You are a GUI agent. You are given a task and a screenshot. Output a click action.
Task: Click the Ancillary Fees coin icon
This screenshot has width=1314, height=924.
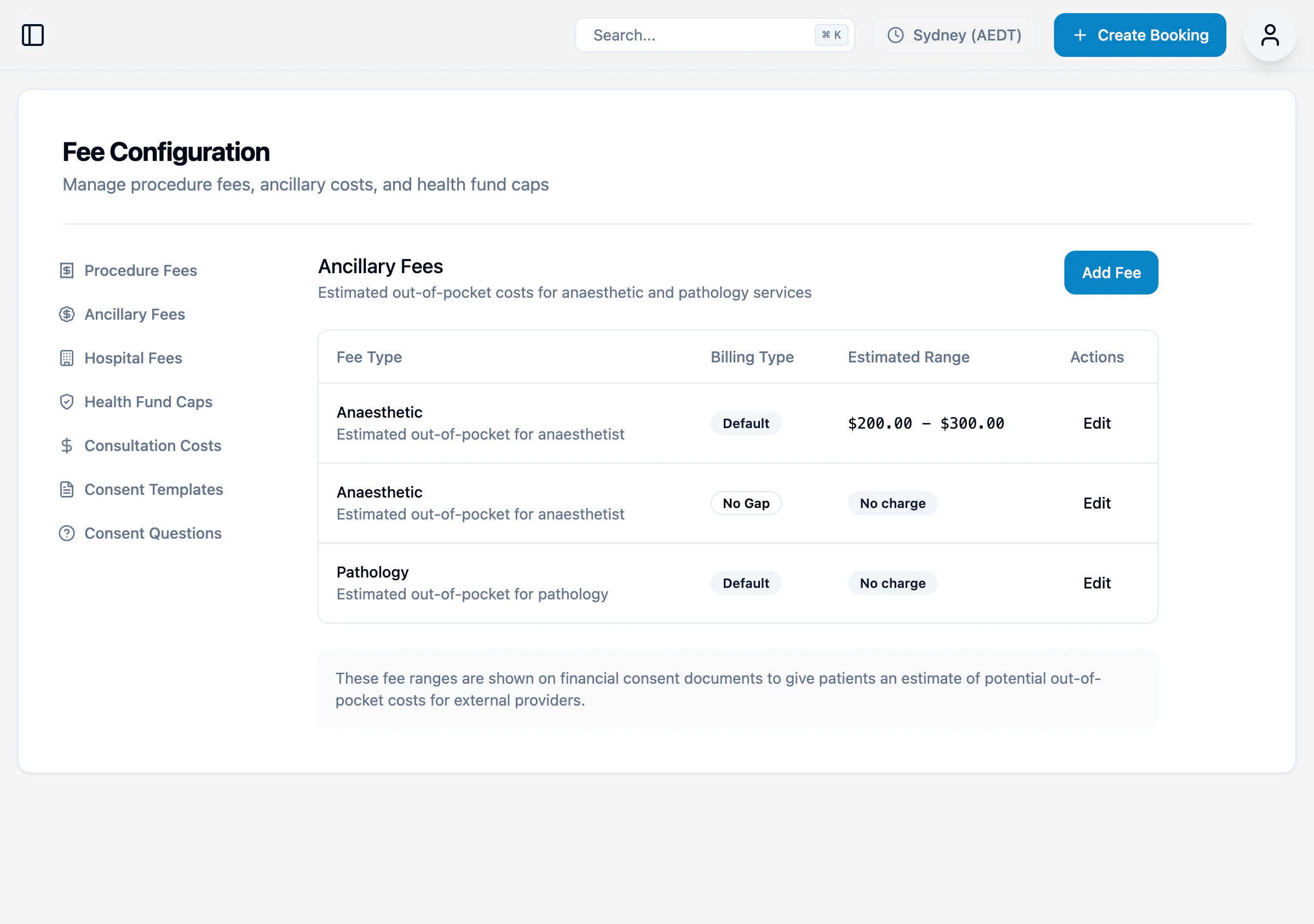pos(67,314)
